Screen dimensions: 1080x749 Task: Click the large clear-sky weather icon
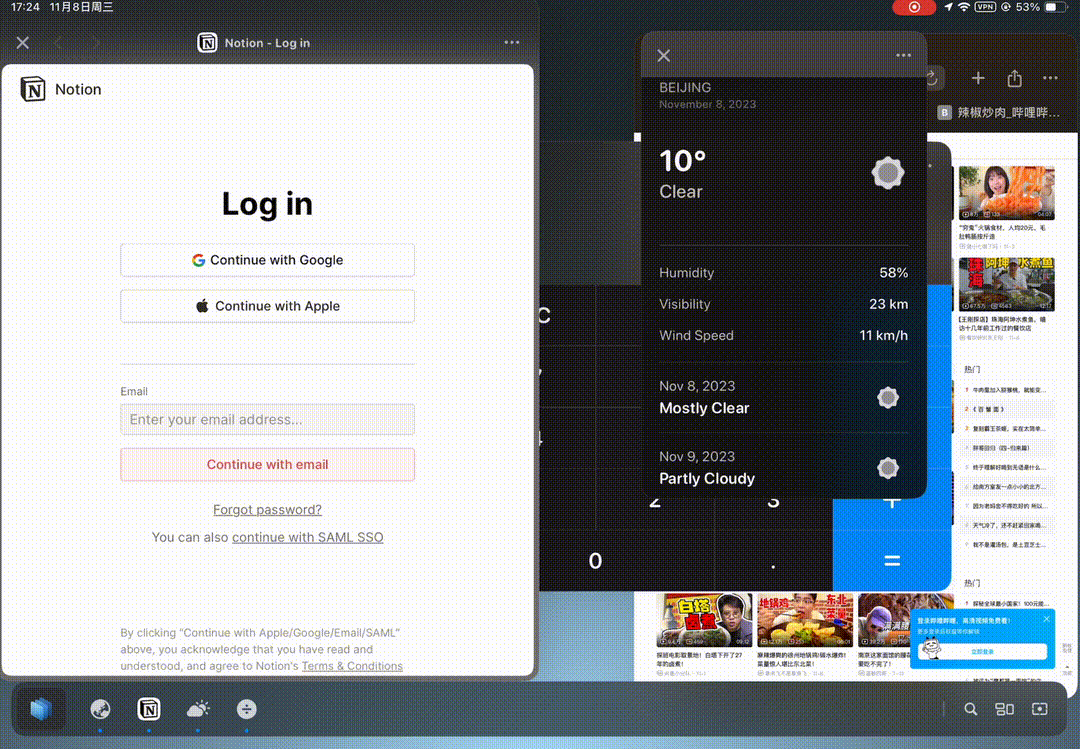click(x=888, y=173)
